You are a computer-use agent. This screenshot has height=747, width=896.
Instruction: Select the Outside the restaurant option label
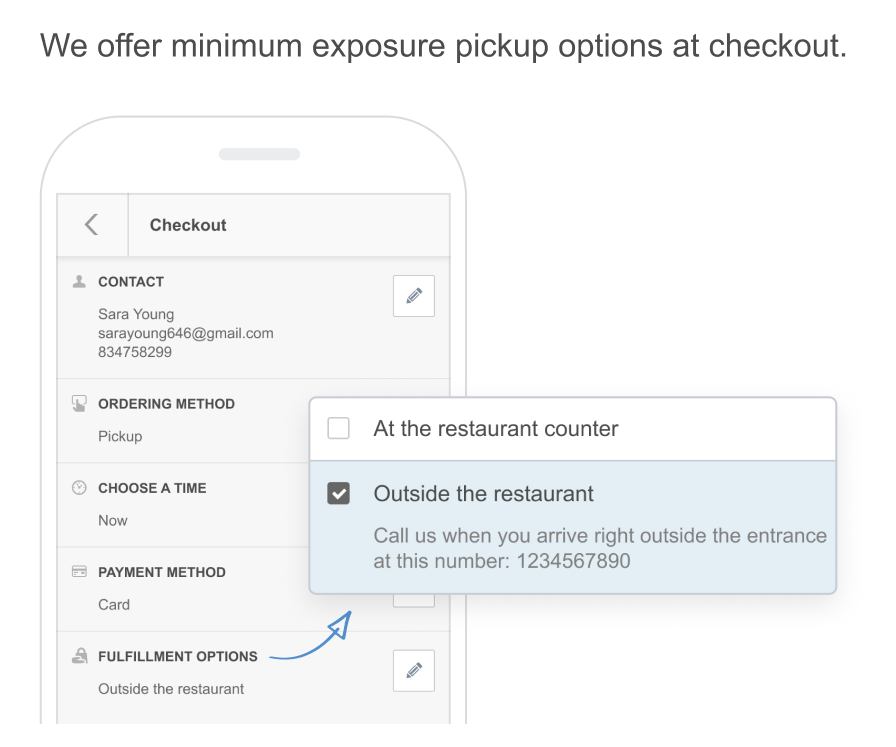click(483, 493)
